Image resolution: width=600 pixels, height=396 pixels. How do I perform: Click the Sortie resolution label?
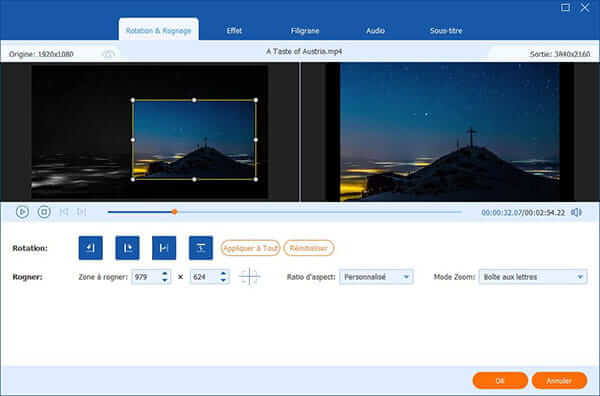click(560, 54)
